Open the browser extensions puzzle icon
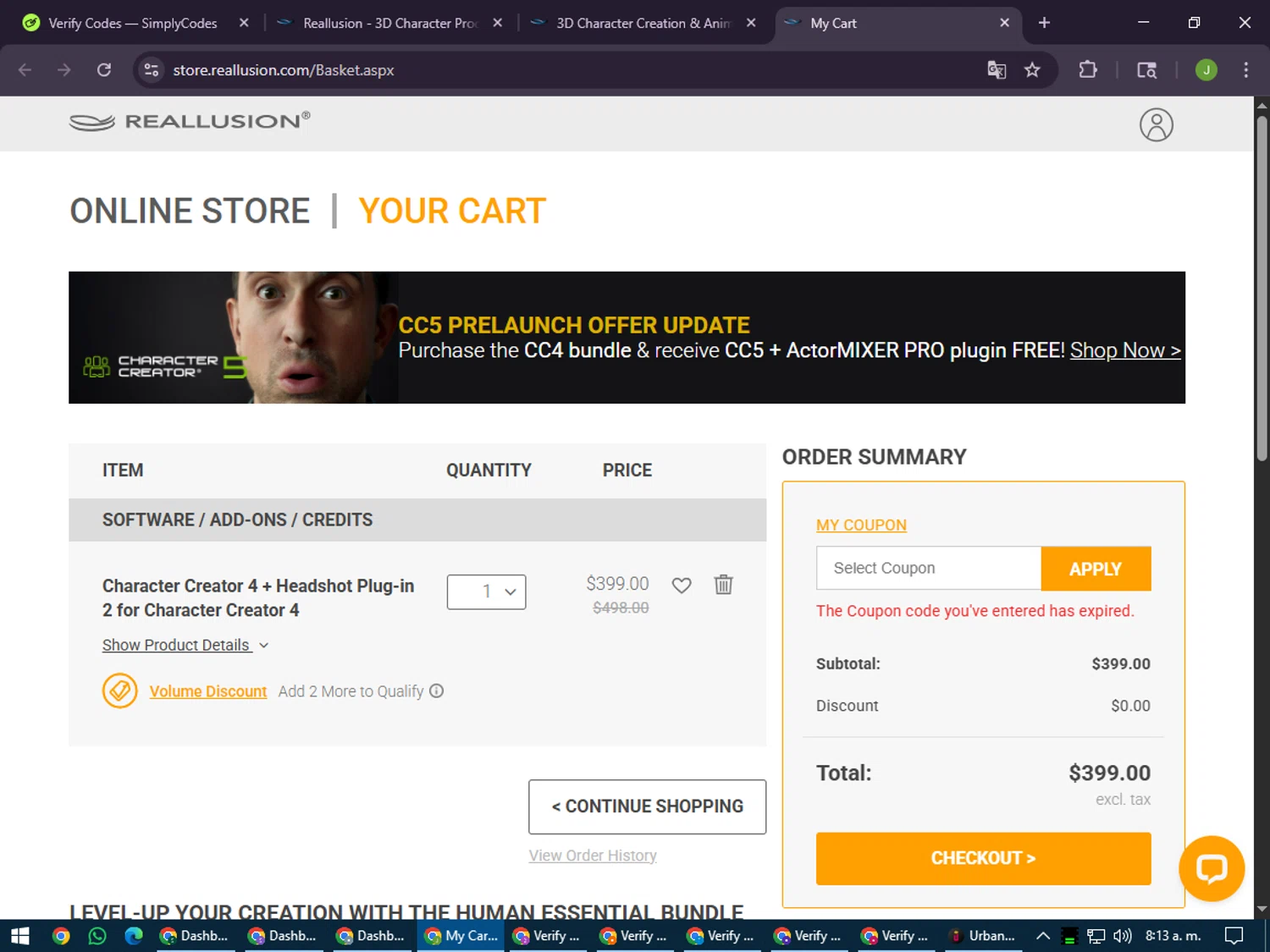Screen dimensions: 1270x952 tap(1088, 69)
